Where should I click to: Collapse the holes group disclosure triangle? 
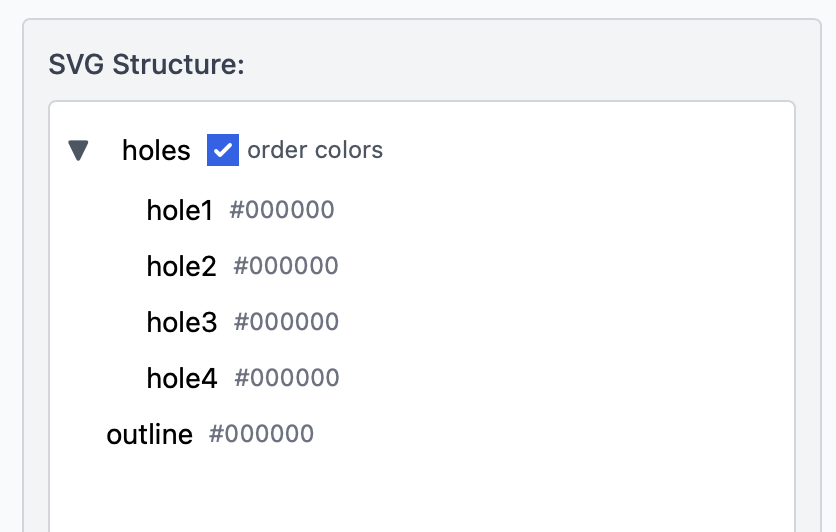tap(78, 151)
